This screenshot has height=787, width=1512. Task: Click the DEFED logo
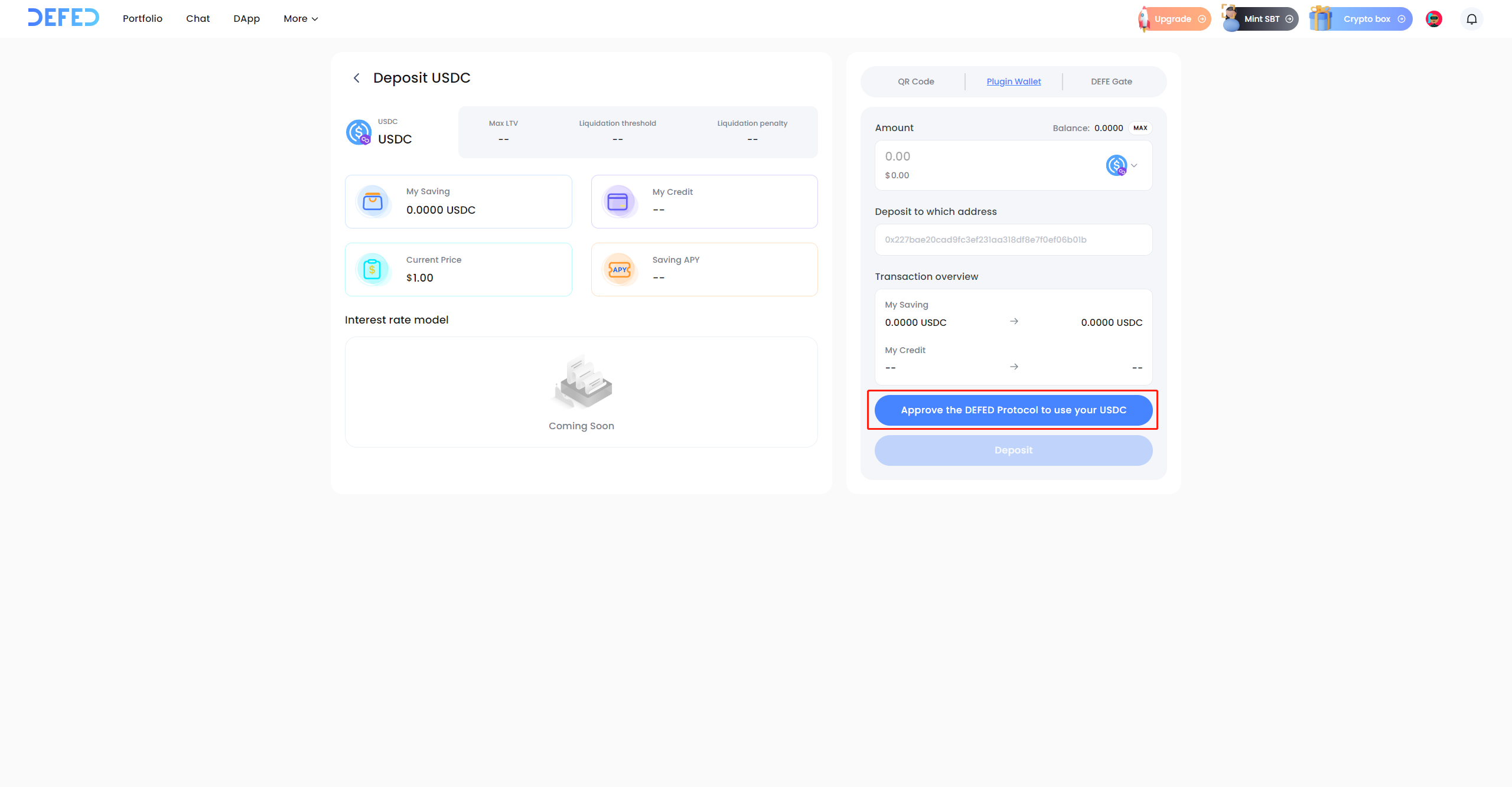pyautogui.click(x=63, y=18)
